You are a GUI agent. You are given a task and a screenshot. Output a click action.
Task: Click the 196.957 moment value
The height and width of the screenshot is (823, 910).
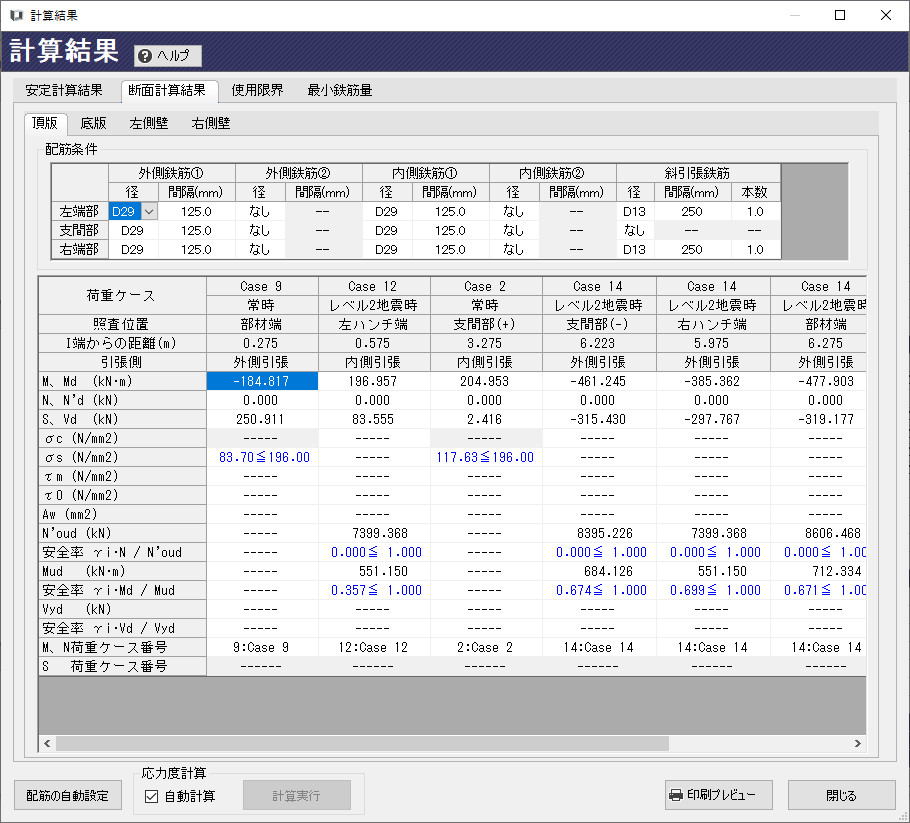coord(373,381)
